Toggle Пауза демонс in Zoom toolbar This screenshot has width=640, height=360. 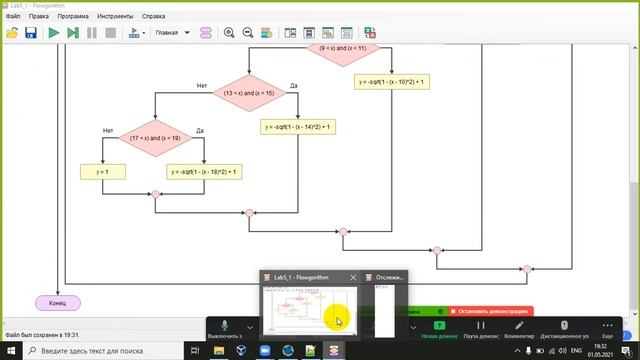click(481, 329)
